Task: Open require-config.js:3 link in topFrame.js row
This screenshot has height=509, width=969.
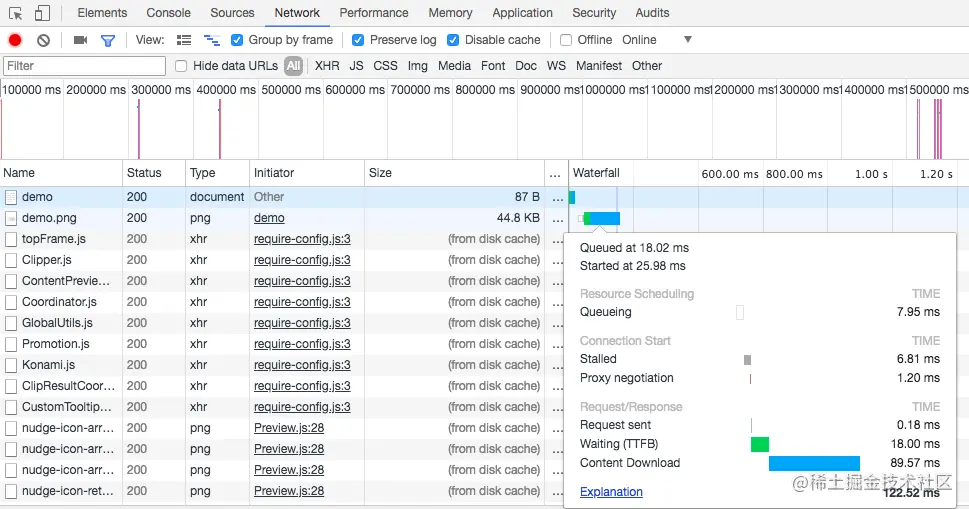Action: [302, 239]
